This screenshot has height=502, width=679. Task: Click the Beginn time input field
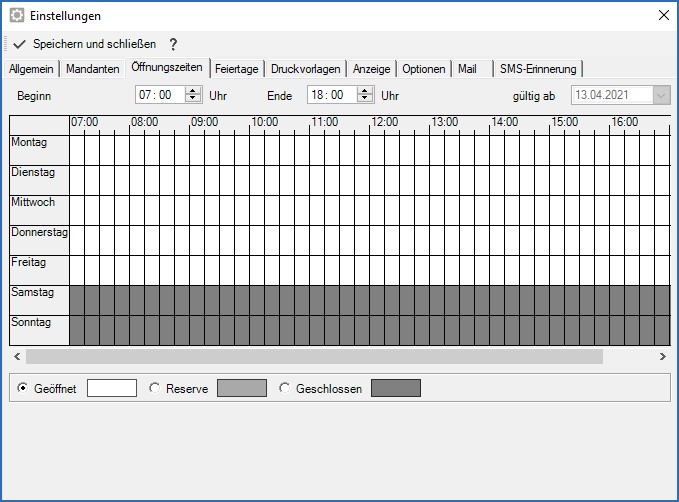point(158,96)
